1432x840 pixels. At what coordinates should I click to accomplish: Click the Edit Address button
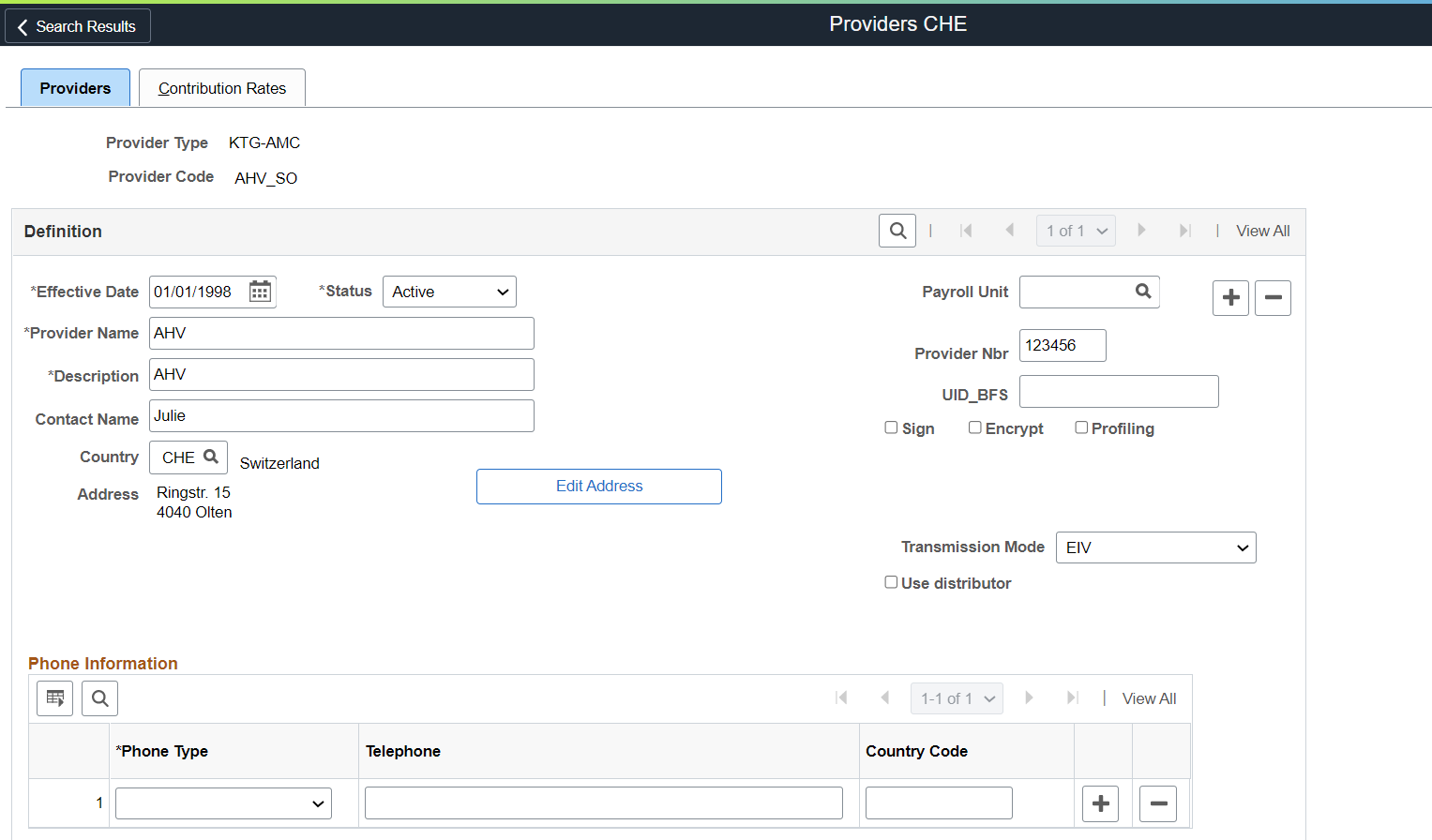599,487
